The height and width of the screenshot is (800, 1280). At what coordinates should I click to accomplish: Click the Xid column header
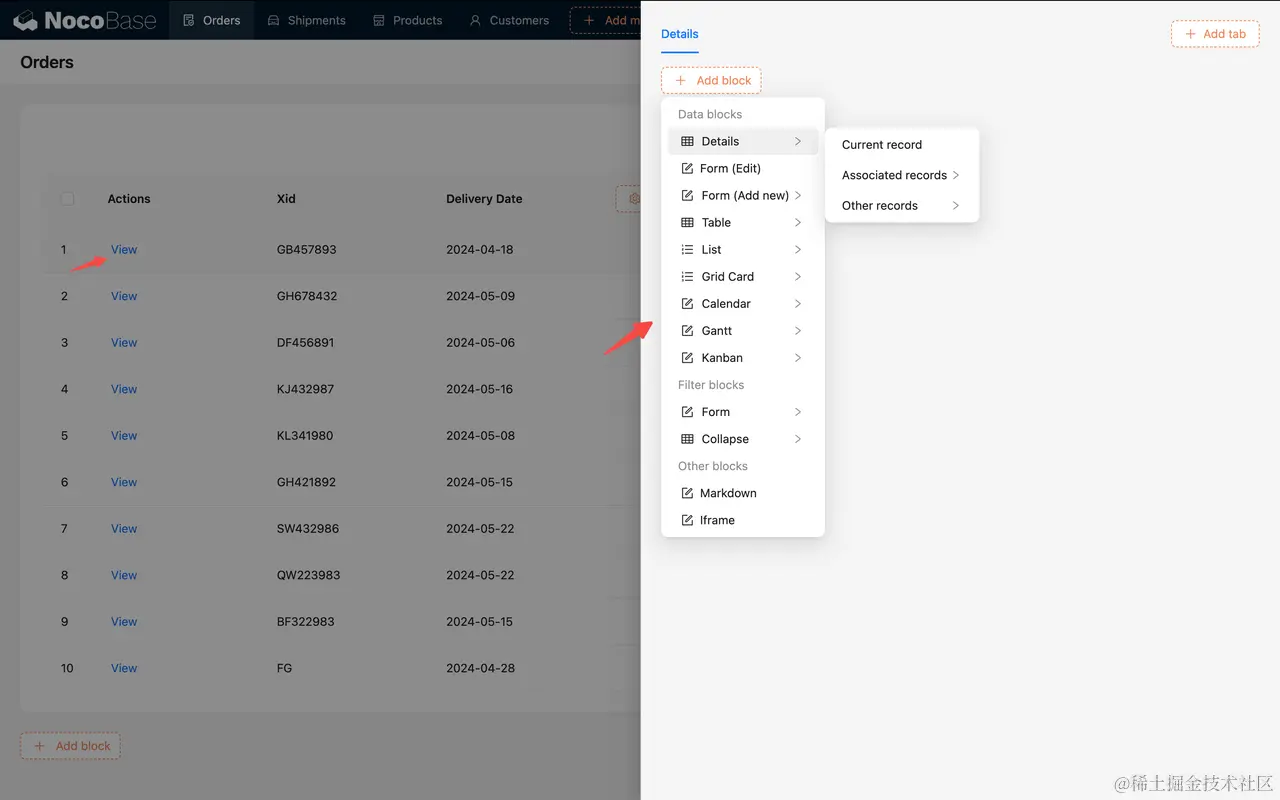286,199
